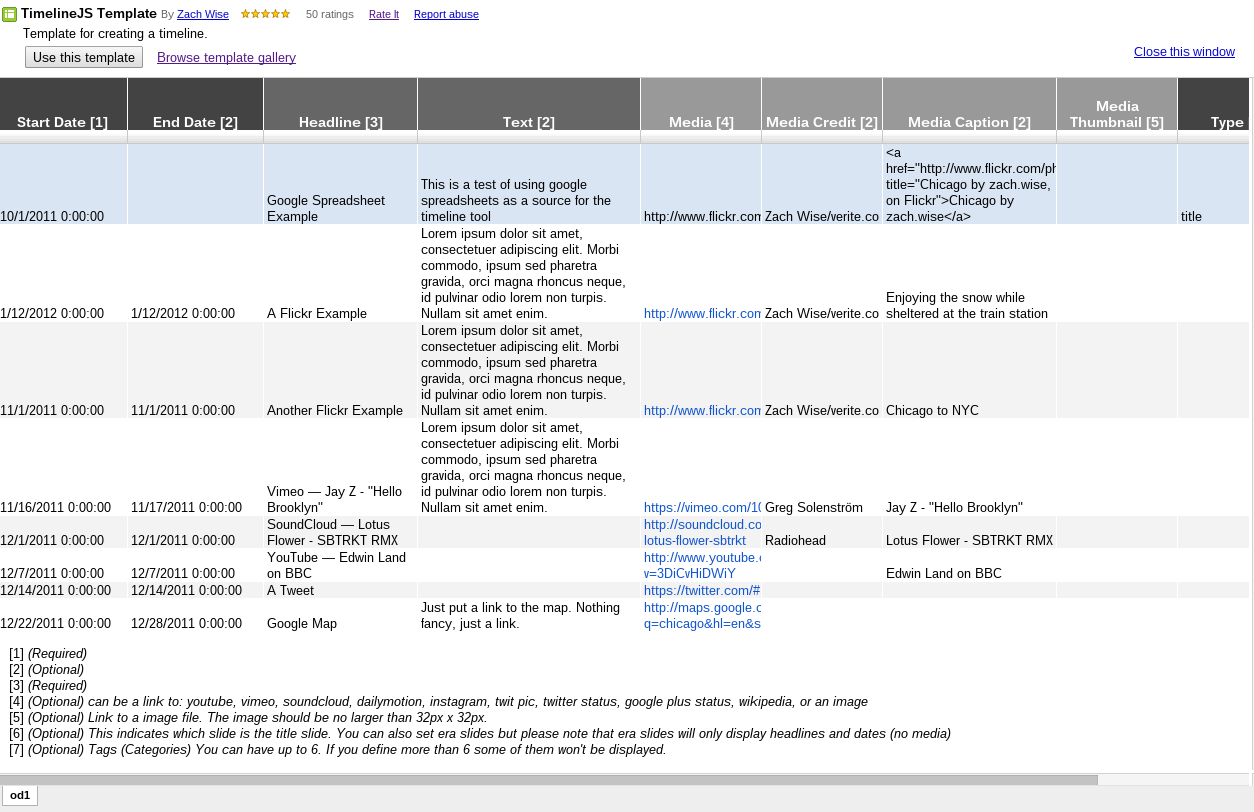
Task: Click the Media Caption [2] column header
Action: click(x=969, y=104)
